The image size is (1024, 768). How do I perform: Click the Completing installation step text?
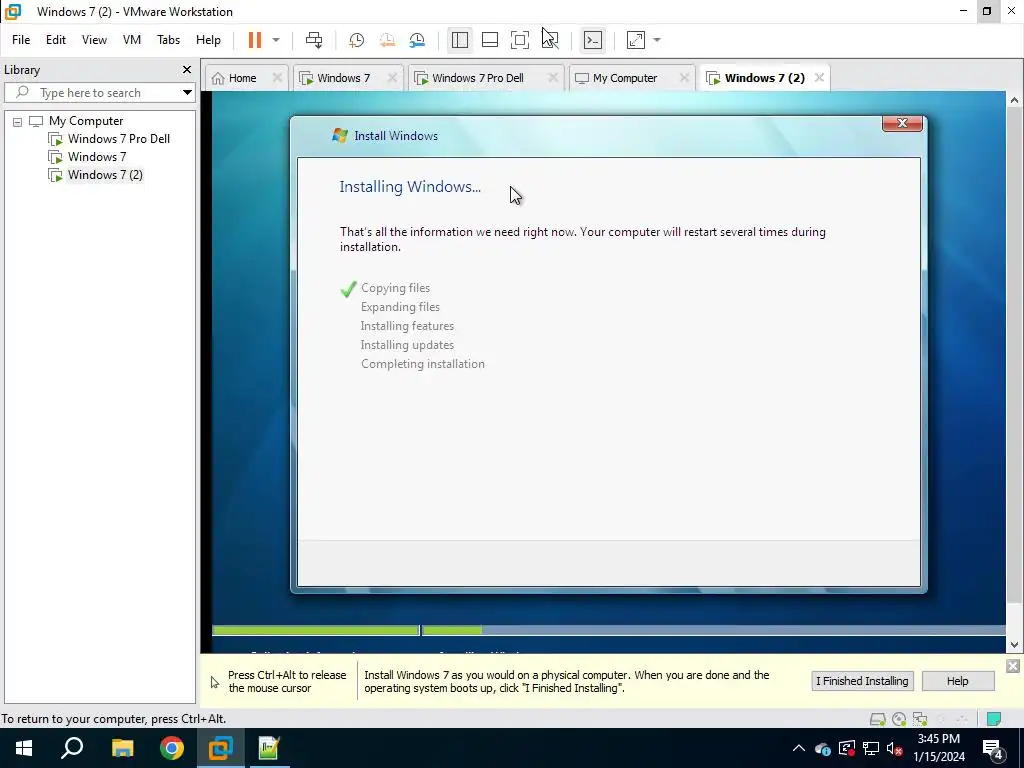tap(423, 364)
